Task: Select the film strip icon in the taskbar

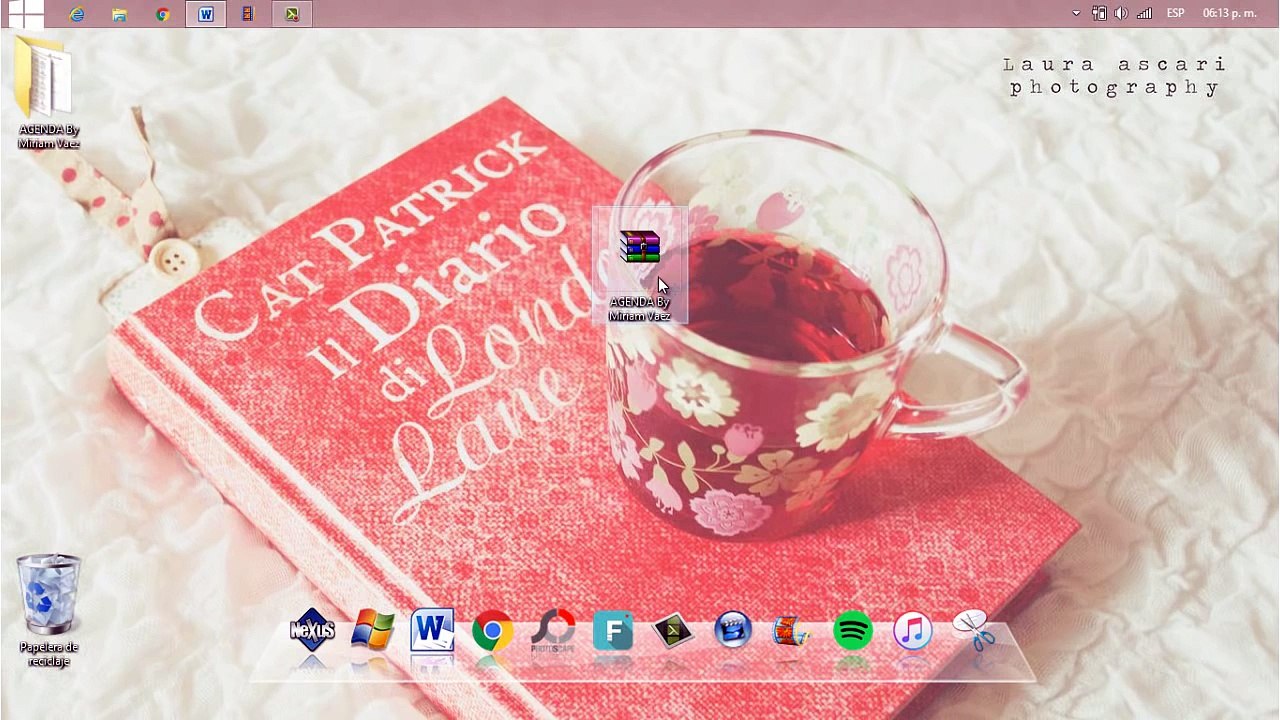Action: [248, 14]
